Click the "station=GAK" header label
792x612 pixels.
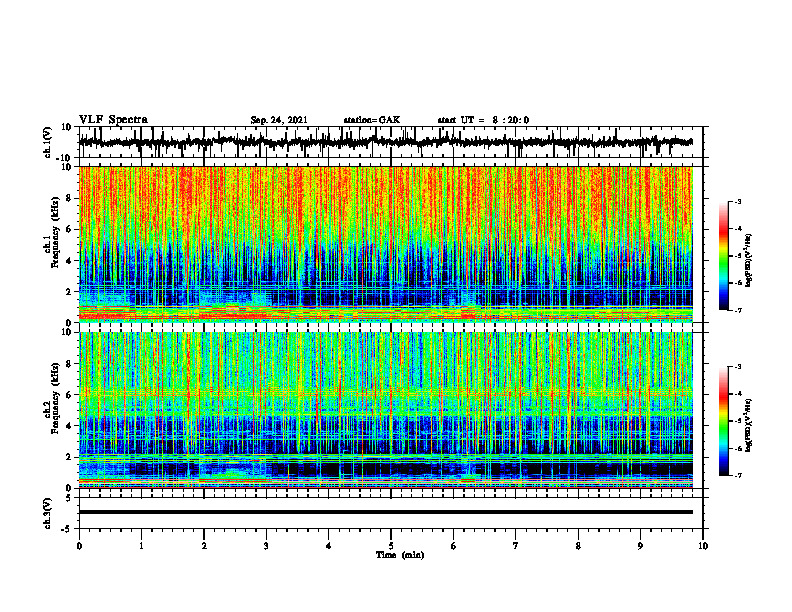click(372, 120)
